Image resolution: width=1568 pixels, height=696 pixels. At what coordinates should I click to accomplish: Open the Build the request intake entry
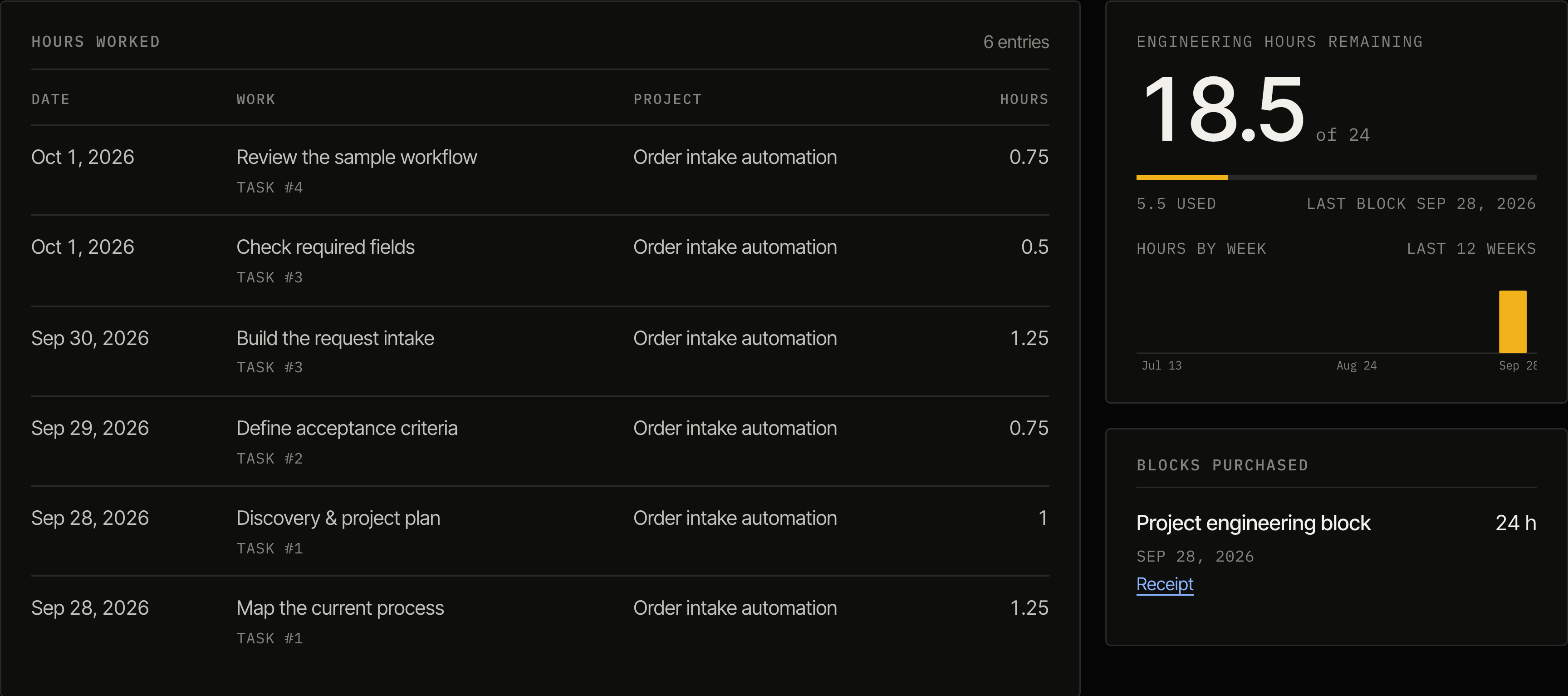coord(540,351)
